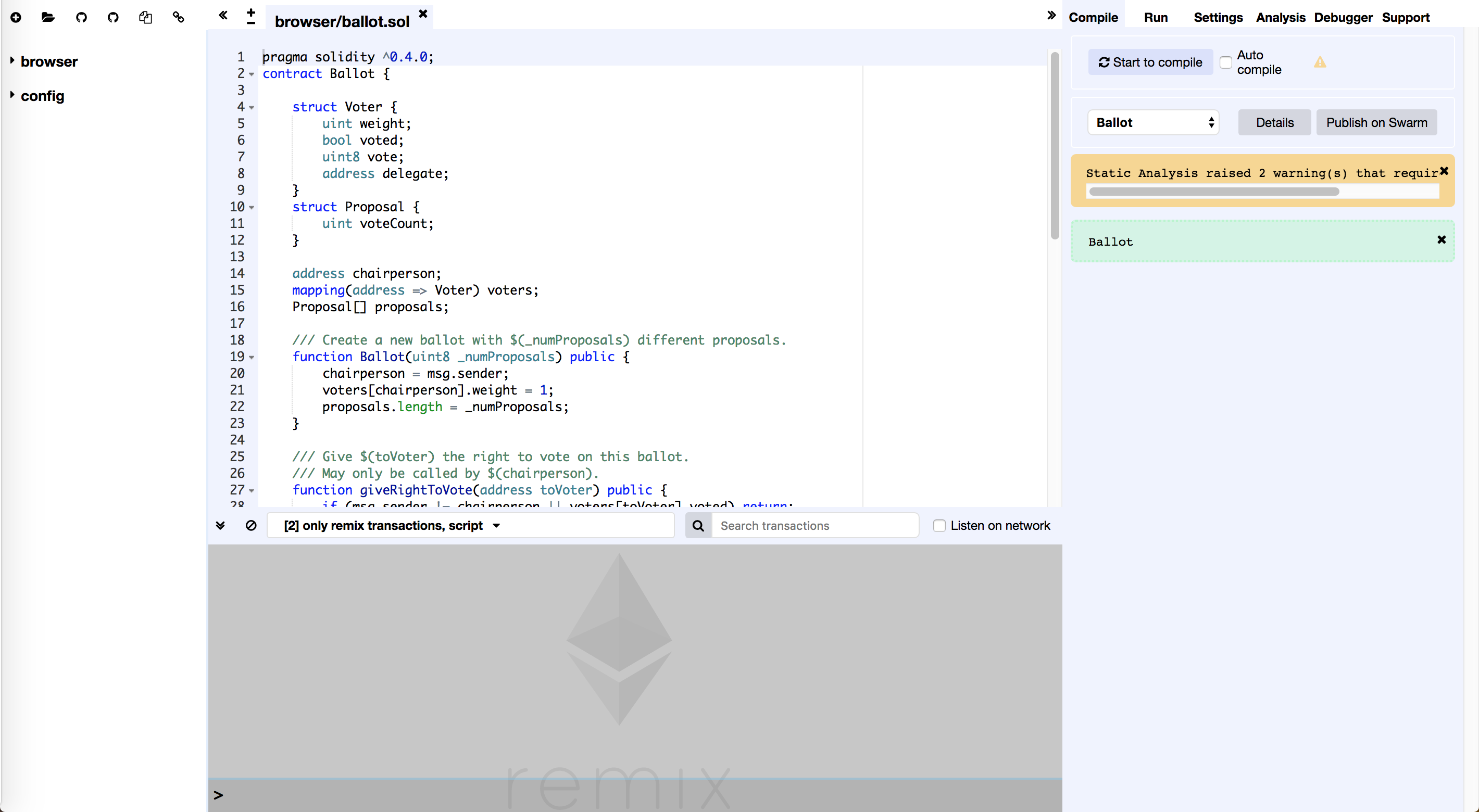Select the Run tab

tap(1158, 17)
